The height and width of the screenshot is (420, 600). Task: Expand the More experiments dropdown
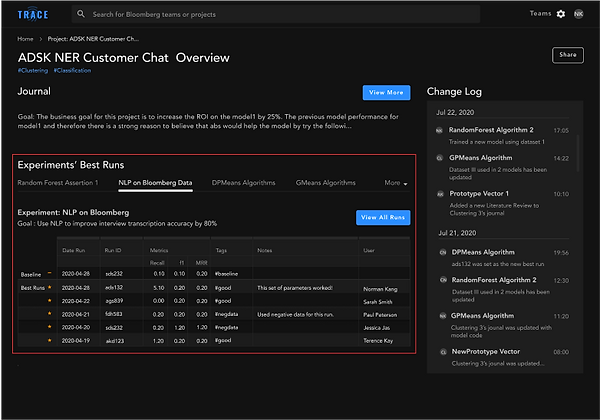click(x=396, y=183)
